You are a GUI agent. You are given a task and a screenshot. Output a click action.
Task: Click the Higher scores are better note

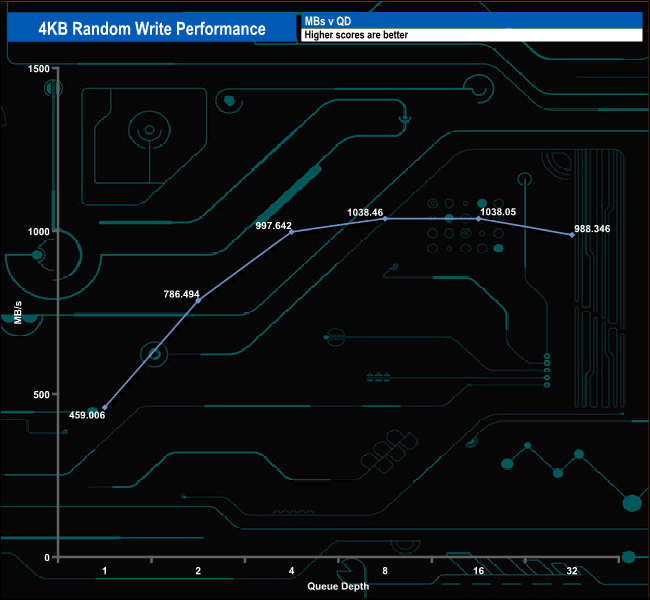[x=470, y=35]
